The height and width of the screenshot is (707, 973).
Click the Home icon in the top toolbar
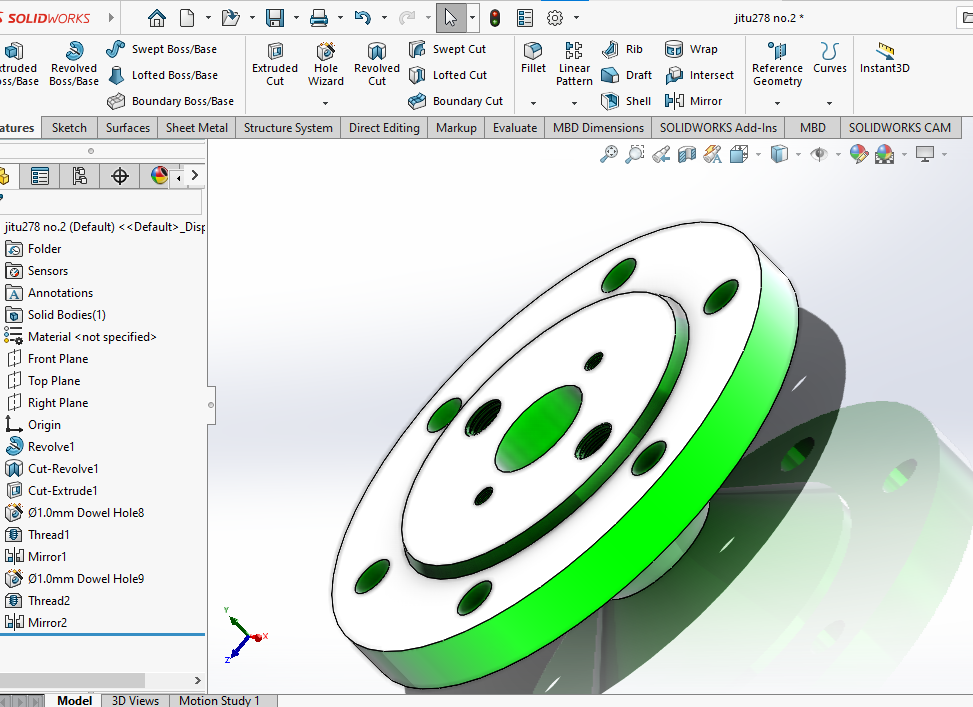coord(156,18)
